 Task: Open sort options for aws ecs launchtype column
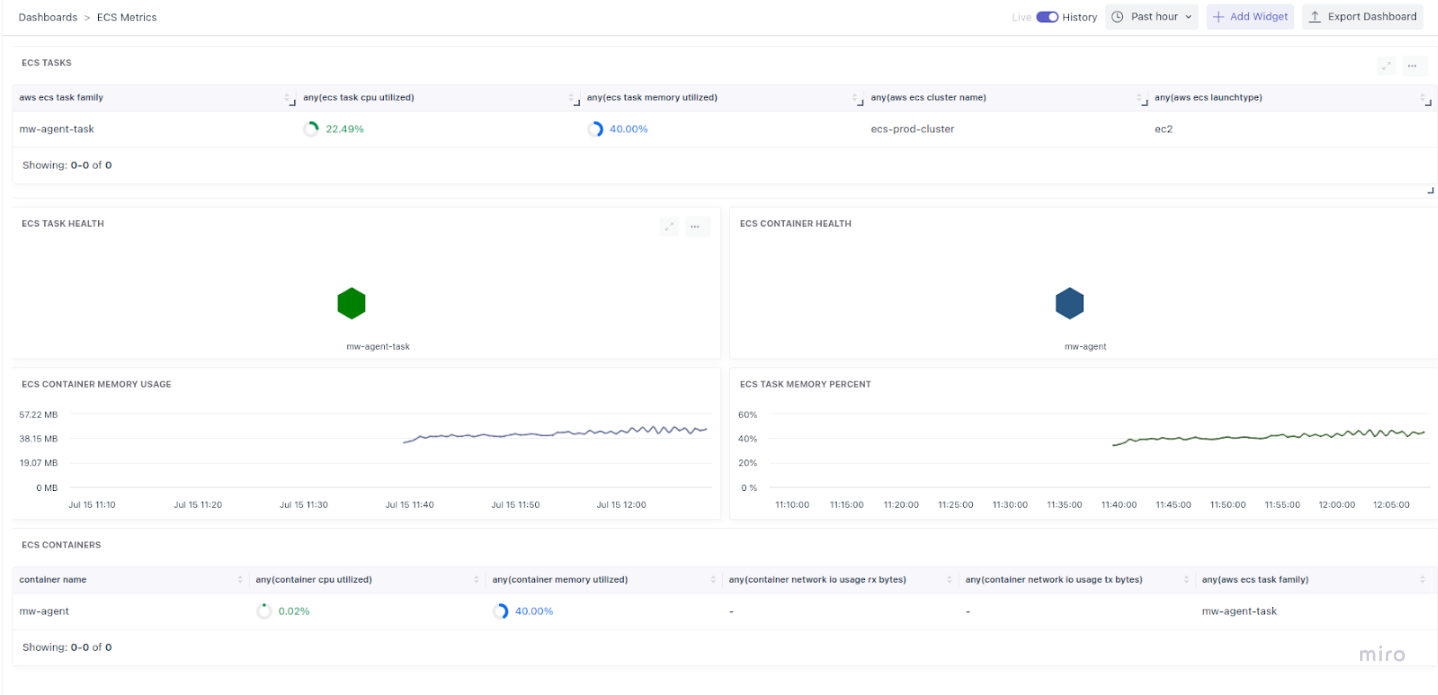tap(1424, 97)
